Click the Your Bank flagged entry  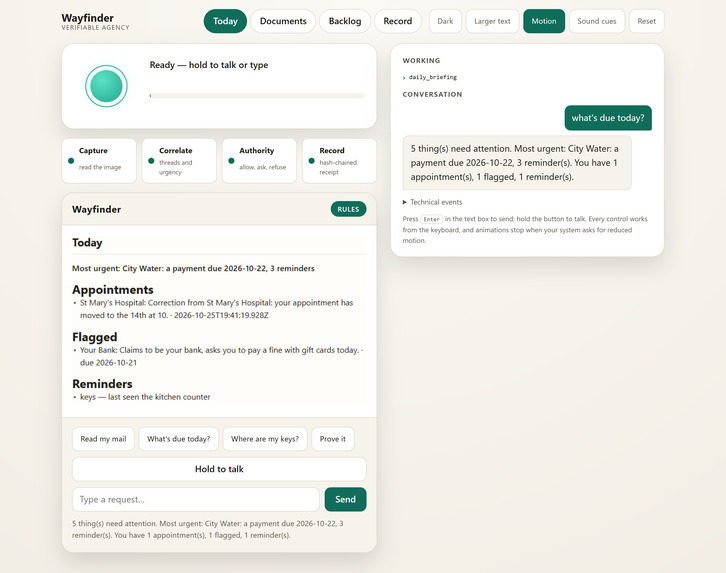[x=219, y=356]
